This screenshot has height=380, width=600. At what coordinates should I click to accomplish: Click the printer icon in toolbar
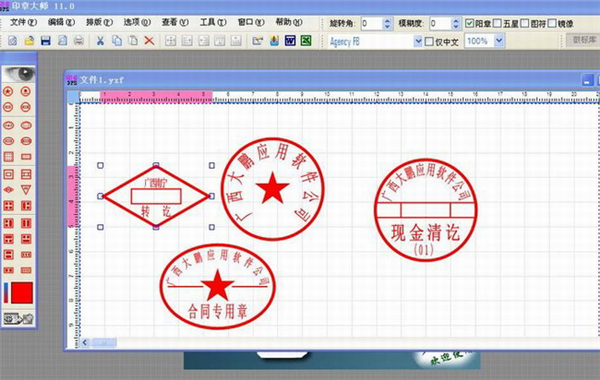78,41
